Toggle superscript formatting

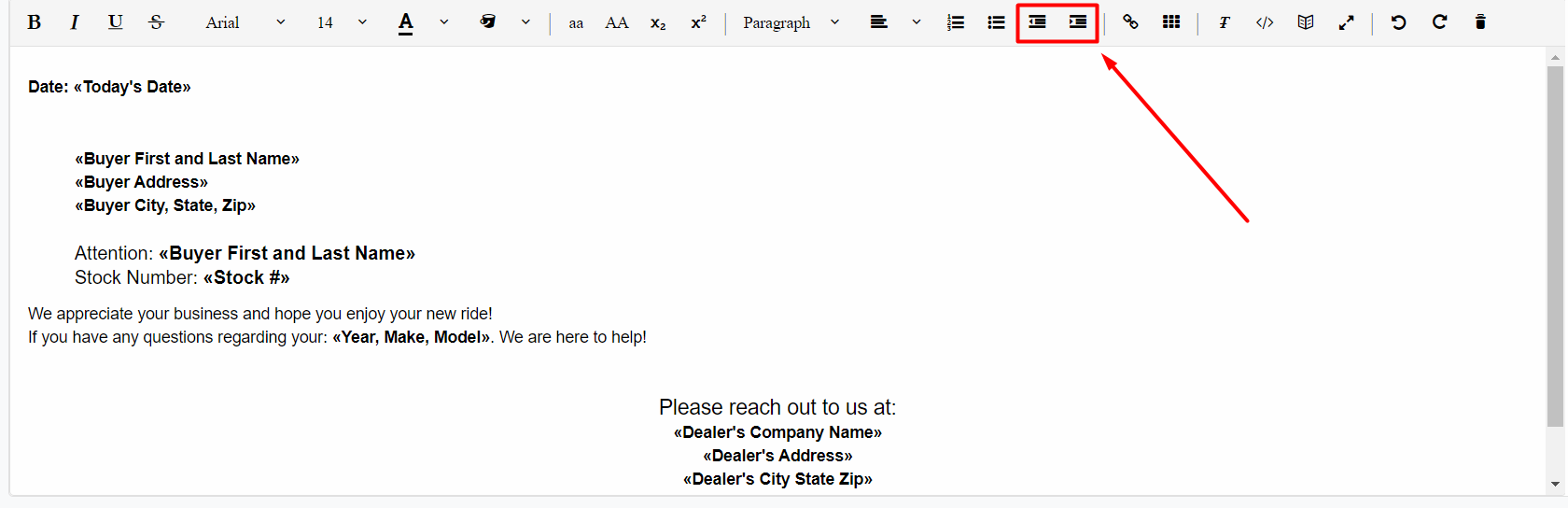coord(698,22)
